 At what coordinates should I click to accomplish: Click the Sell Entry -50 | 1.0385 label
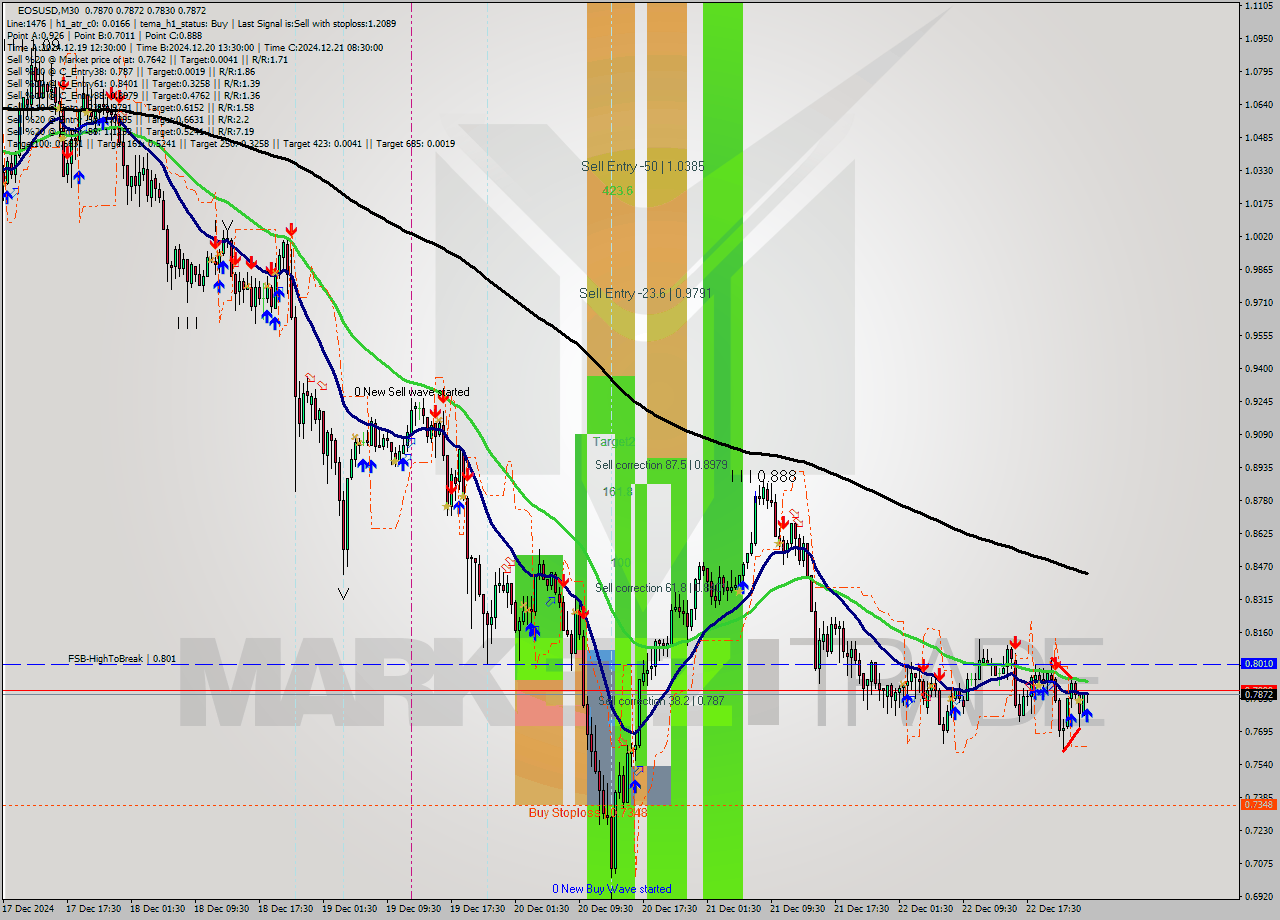point(643,166)
